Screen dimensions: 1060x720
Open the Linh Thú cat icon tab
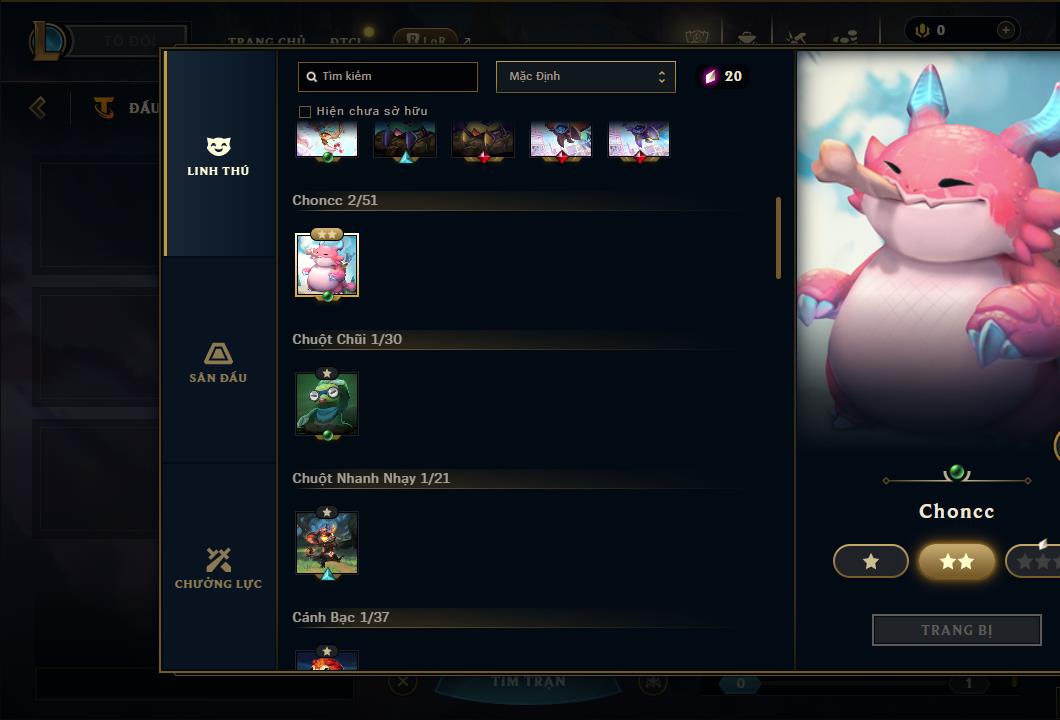point(218,155)
